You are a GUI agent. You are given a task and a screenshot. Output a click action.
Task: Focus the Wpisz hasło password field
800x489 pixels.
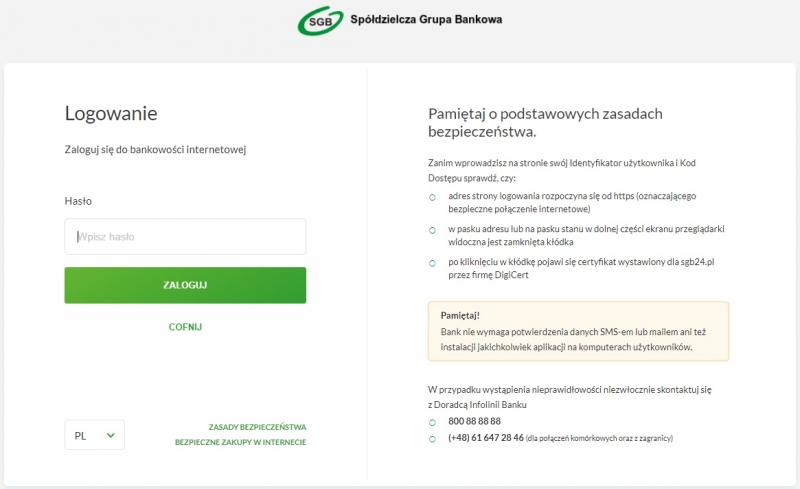click(x=185, y=236)
